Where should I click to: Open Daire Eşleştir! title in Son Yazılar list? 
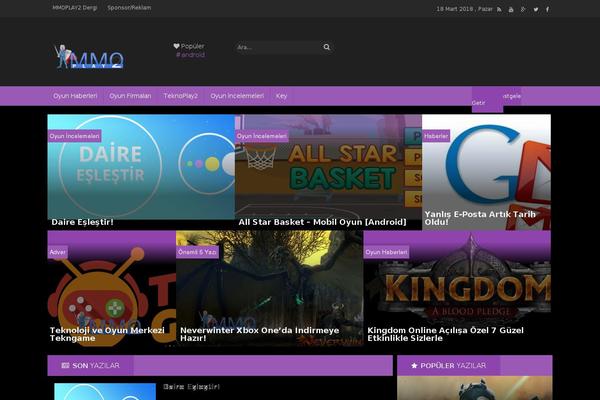coord(191,387)
